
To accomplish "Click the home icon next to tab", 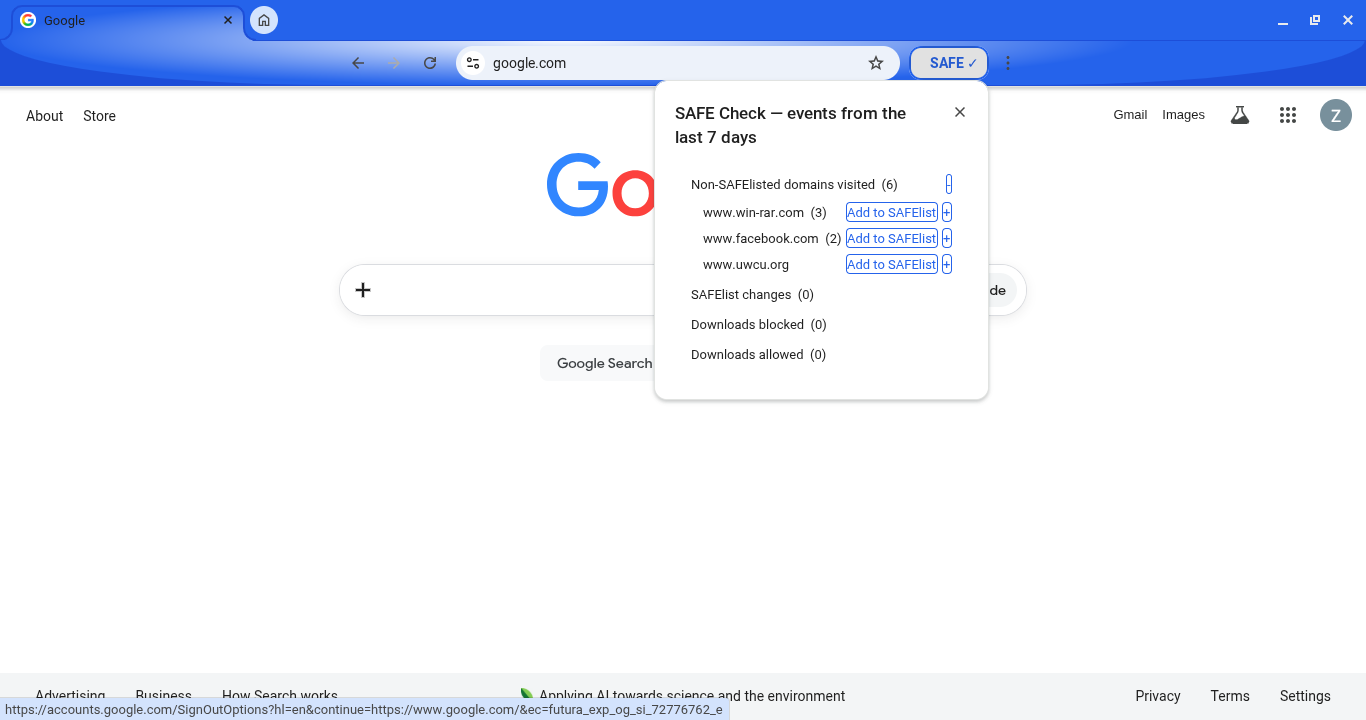I will pyautogui.click(x=264, y=20).
